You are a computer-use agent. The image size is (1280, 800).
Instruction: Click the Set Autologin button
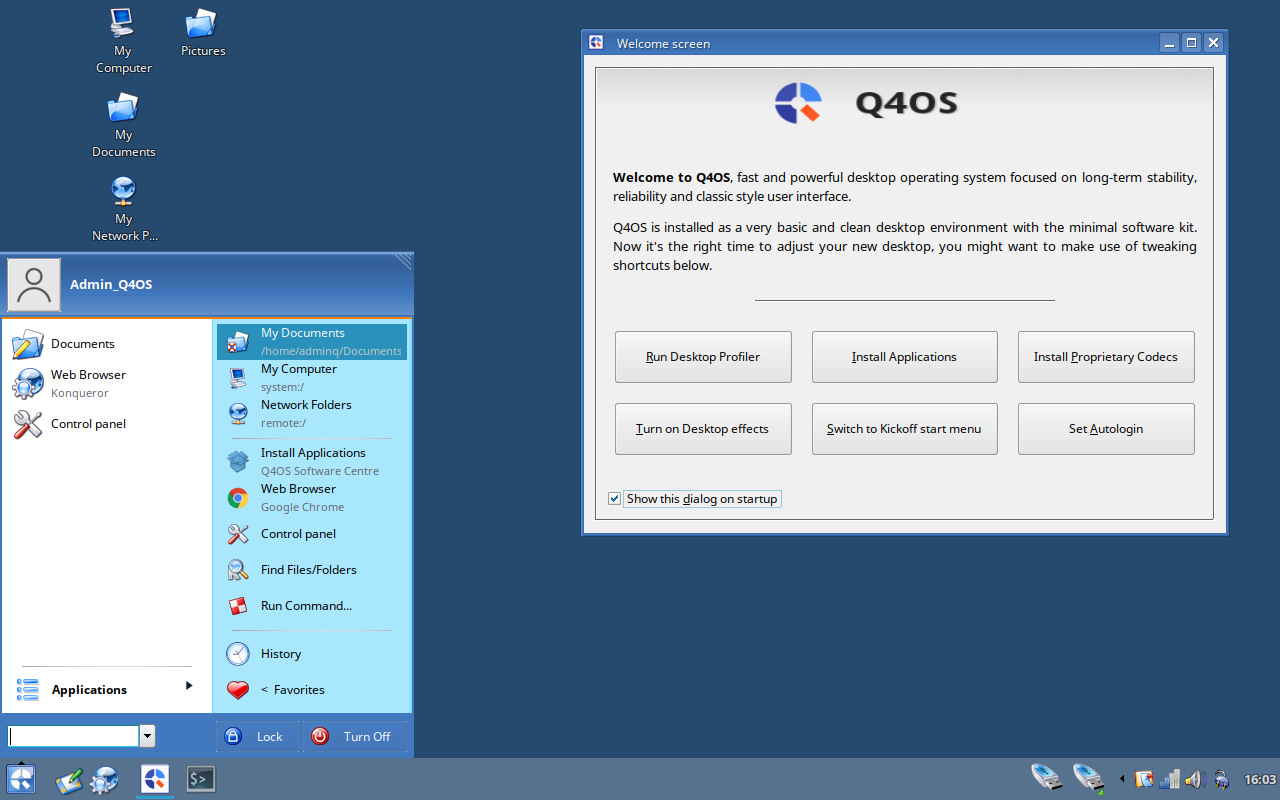(x=1106, y=429)
